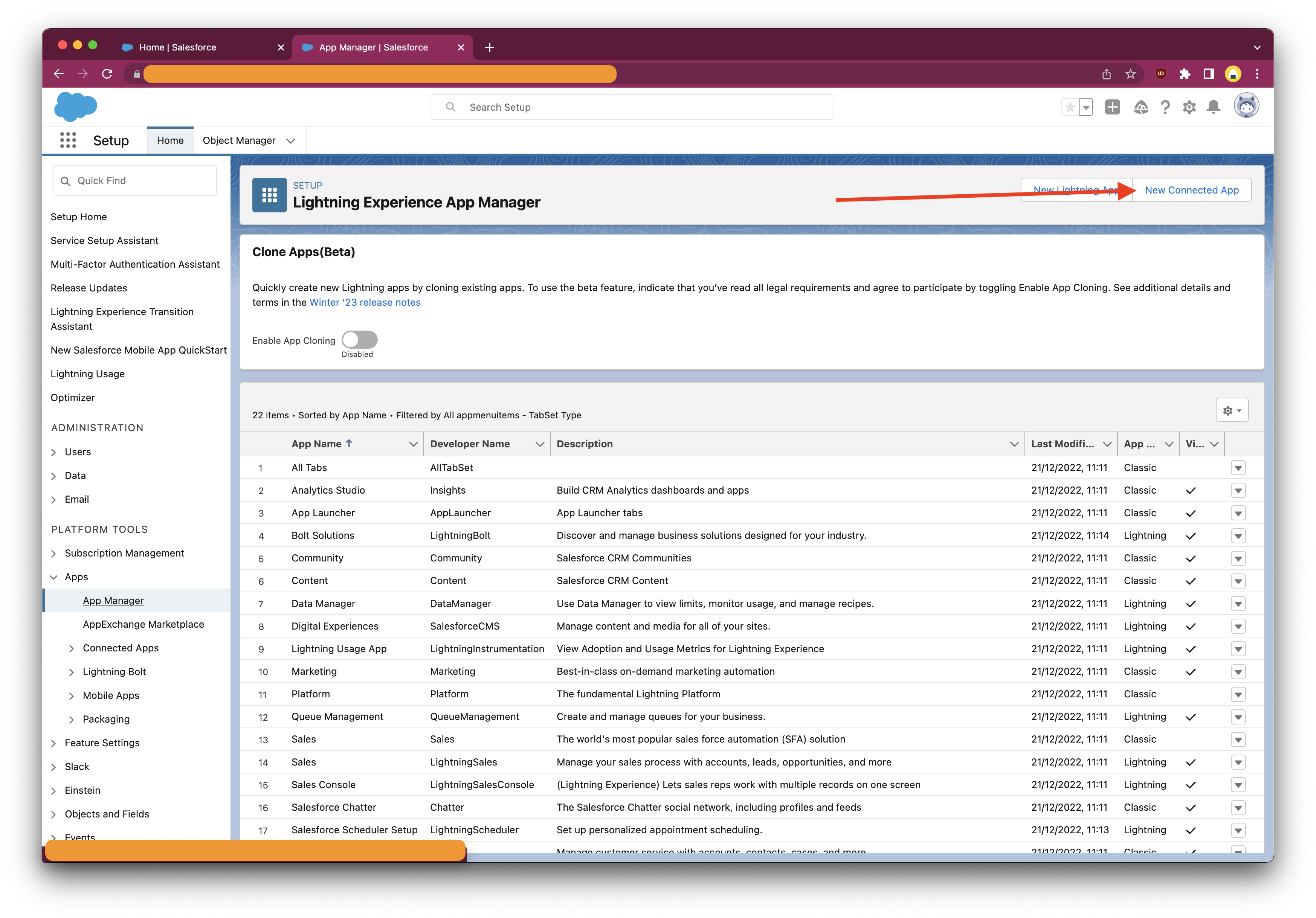Open row actions for Marketing
This screenshot has width=1316, height=918.
[1238, 672]
